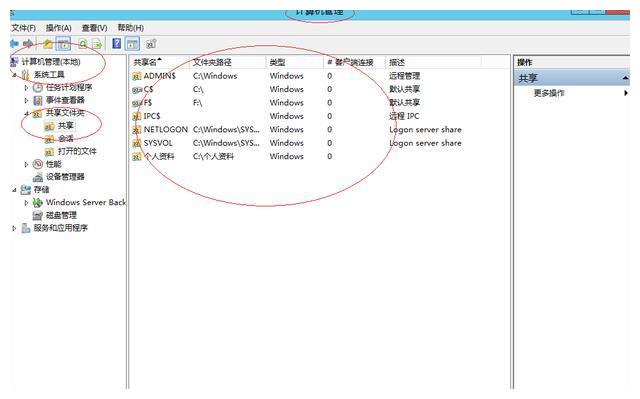The height and width of the screenshot is (399, 640).
Task: Select the 共享 node under 共享文件夹
Action: 65,126
